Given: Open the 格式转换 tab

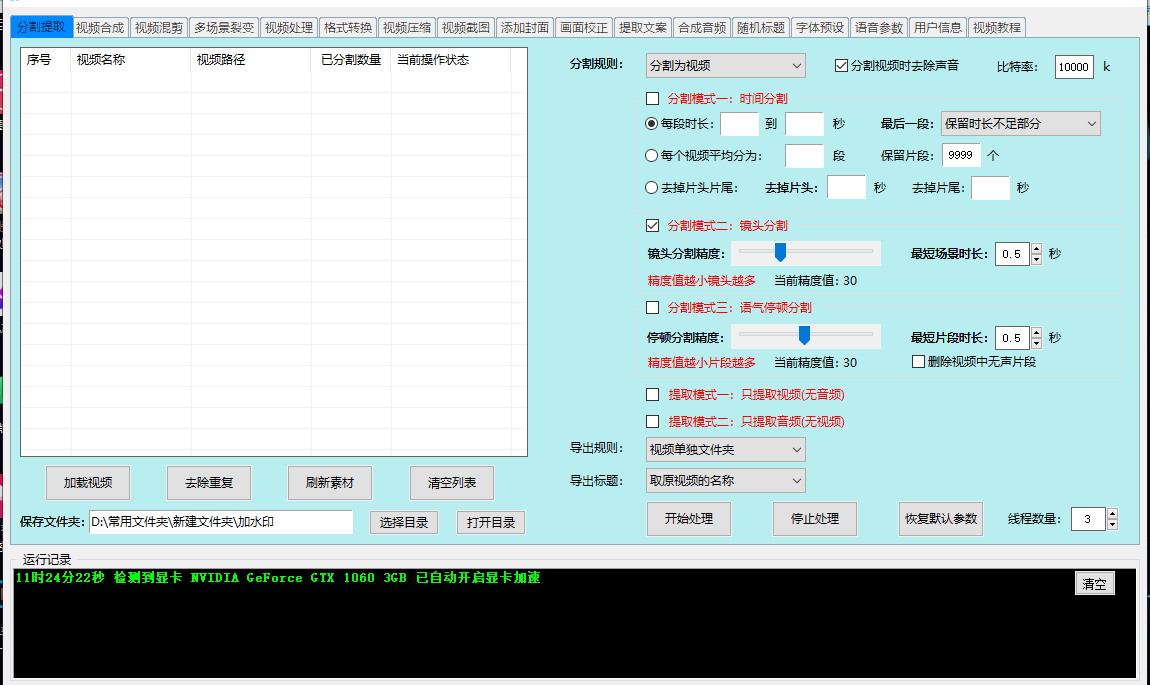Looking at the screenshot, I should click(348, 27).
